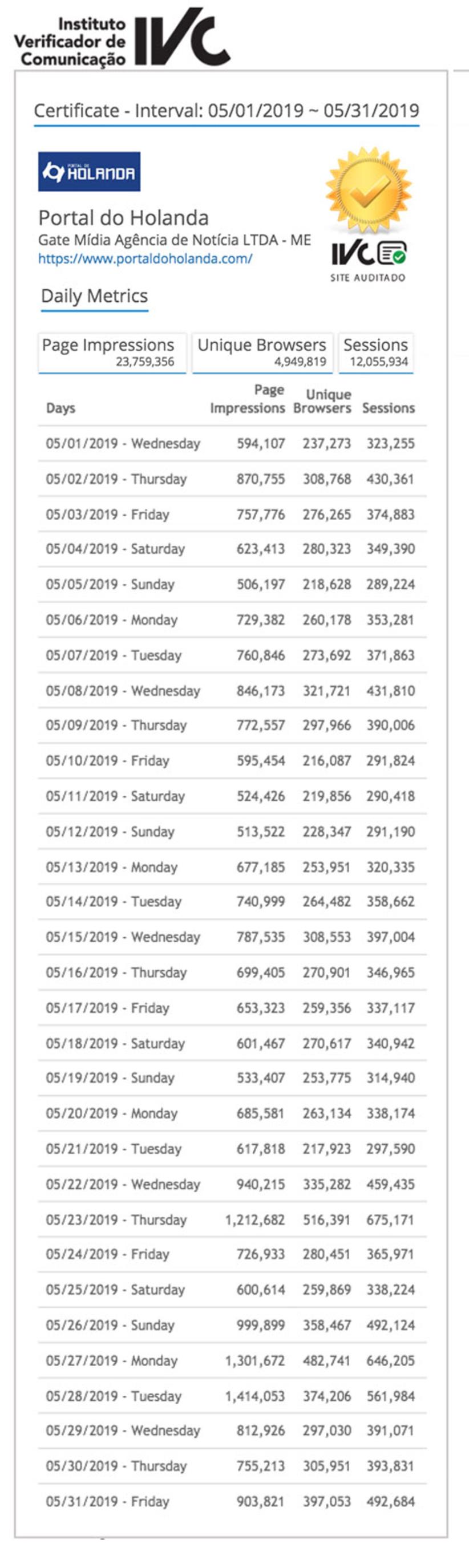Select the Sessions tab

(x=376, y=352)
